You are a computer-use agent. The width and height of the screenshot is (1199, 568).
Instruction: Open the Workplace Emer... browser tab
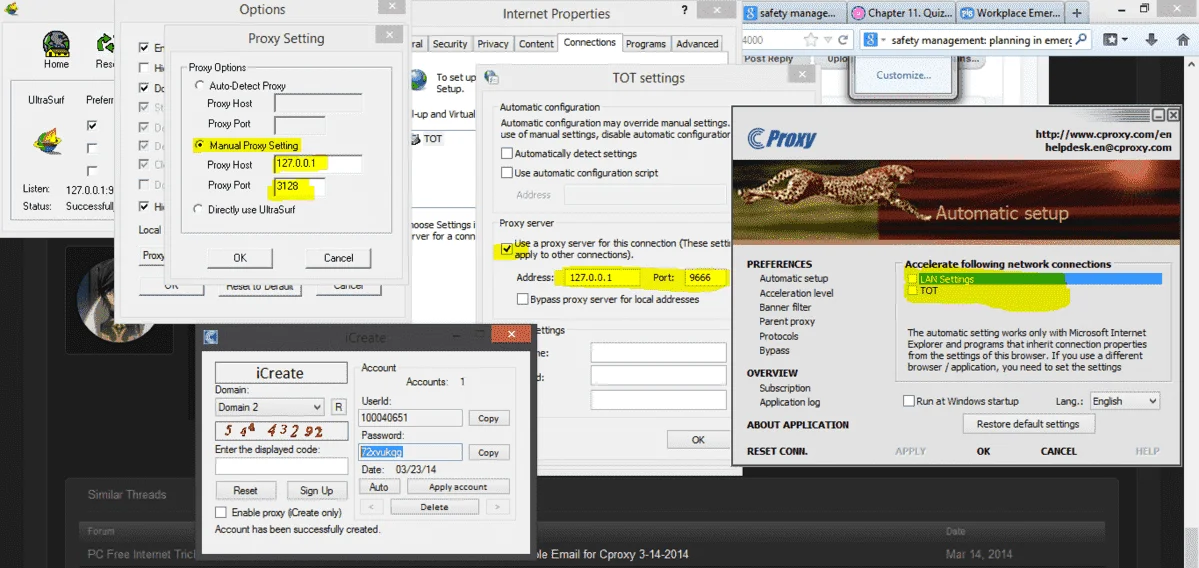1011,13
